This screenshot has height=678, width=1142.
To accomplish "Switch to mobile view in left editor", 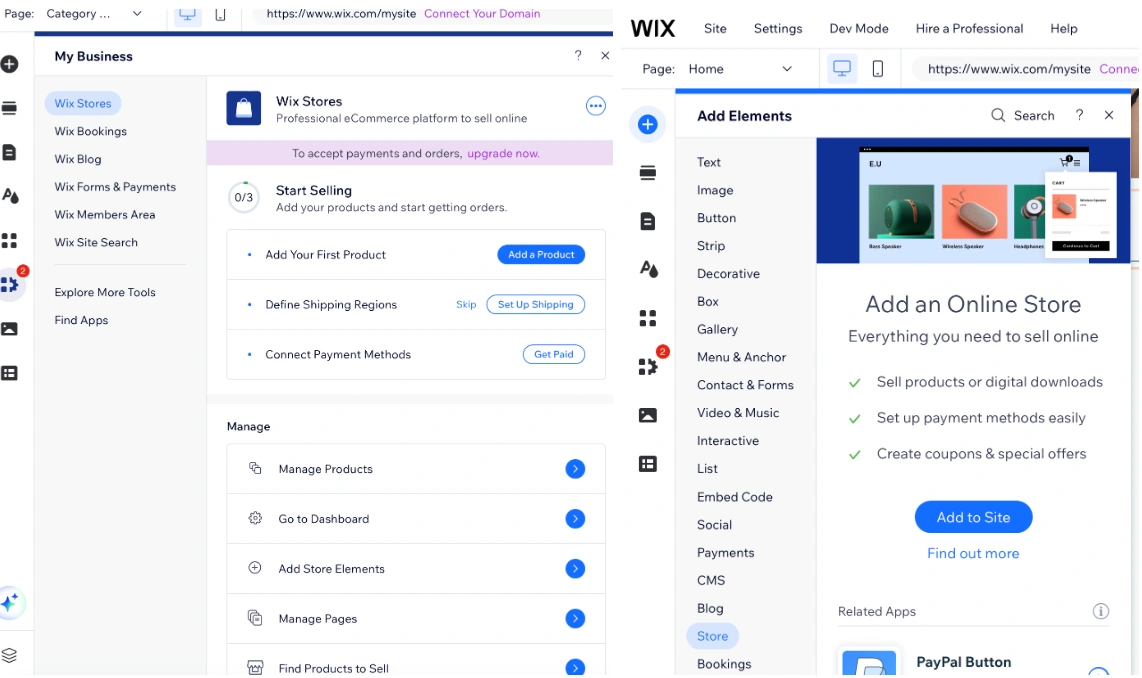I will coord(221,15).
